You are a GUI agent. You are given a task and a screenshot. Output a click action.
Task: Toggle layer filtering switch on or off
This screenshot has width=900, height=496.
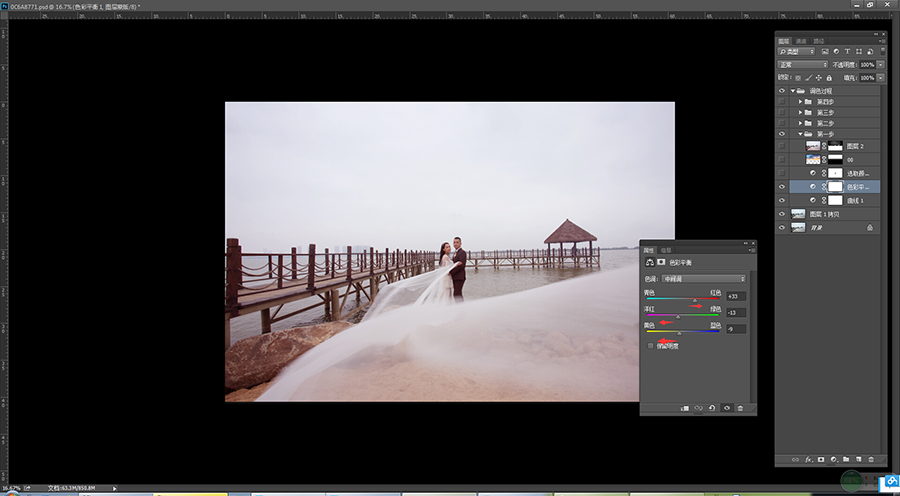(883, 51)
